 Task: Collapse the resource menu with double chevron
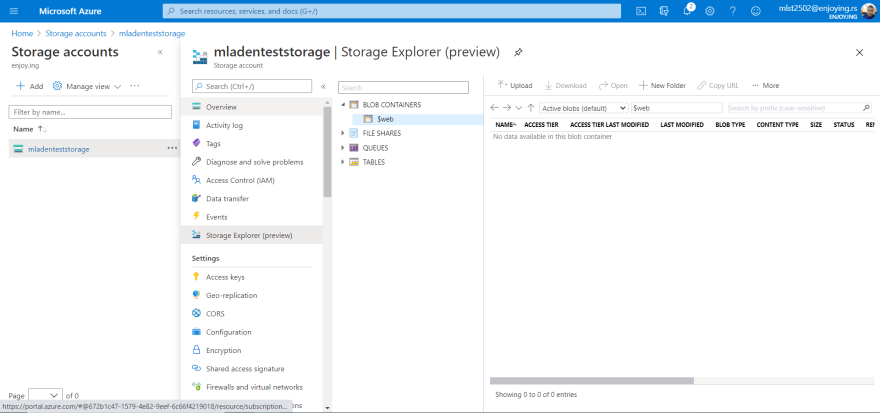(x=323, y=86)
